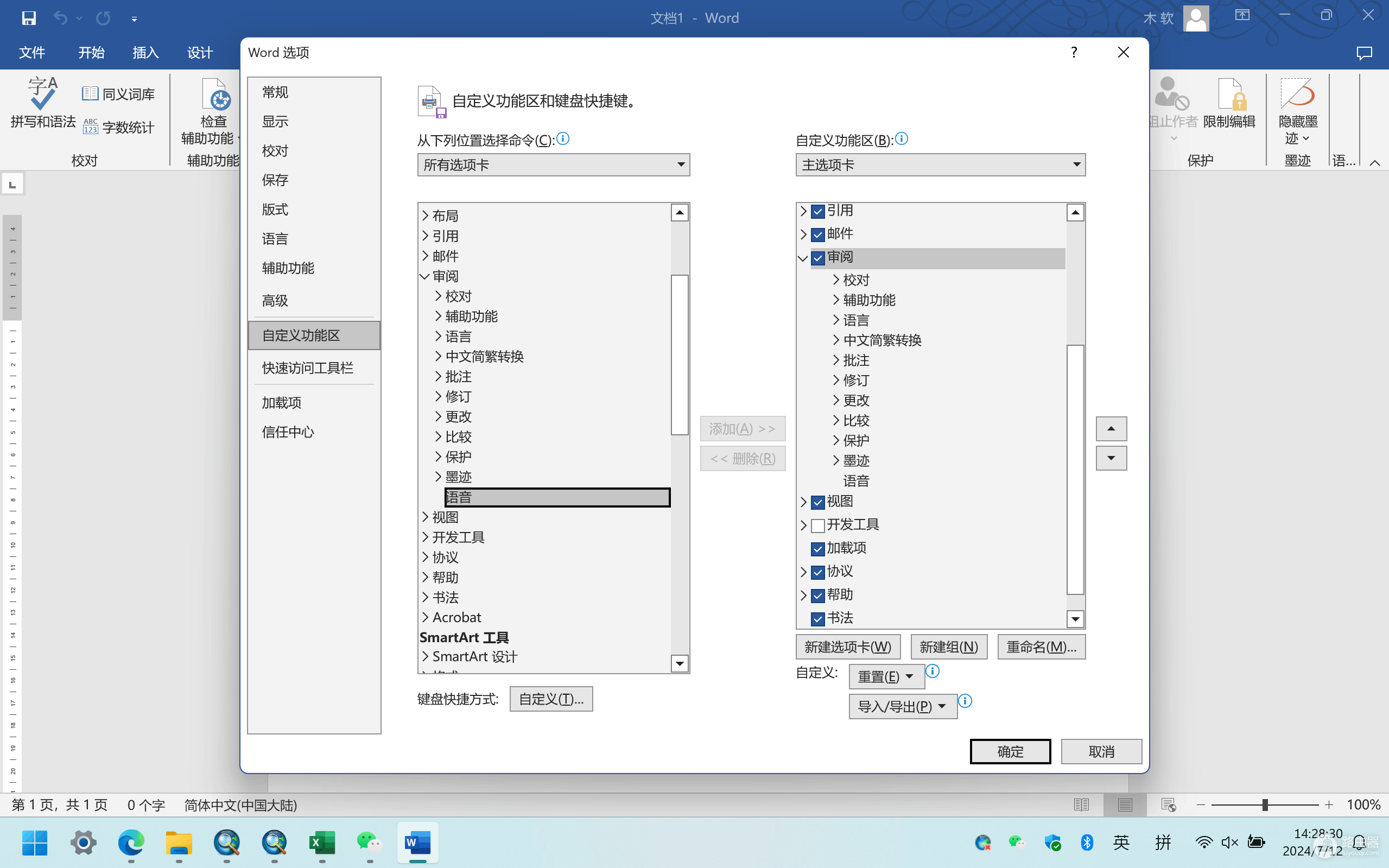This screenshot has height=868, width=1389.
Task: Open 同义词库 thesaurus in ribbon
Action: [118, 93]
